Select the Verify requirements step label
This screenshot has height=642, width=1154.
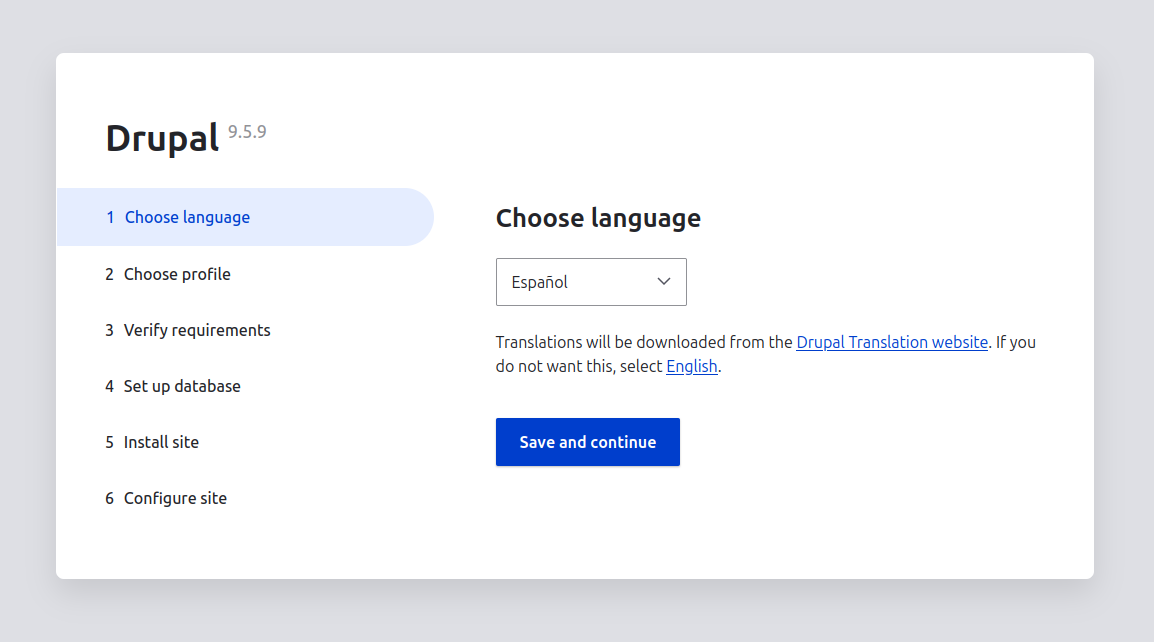[x=197, y=330]
